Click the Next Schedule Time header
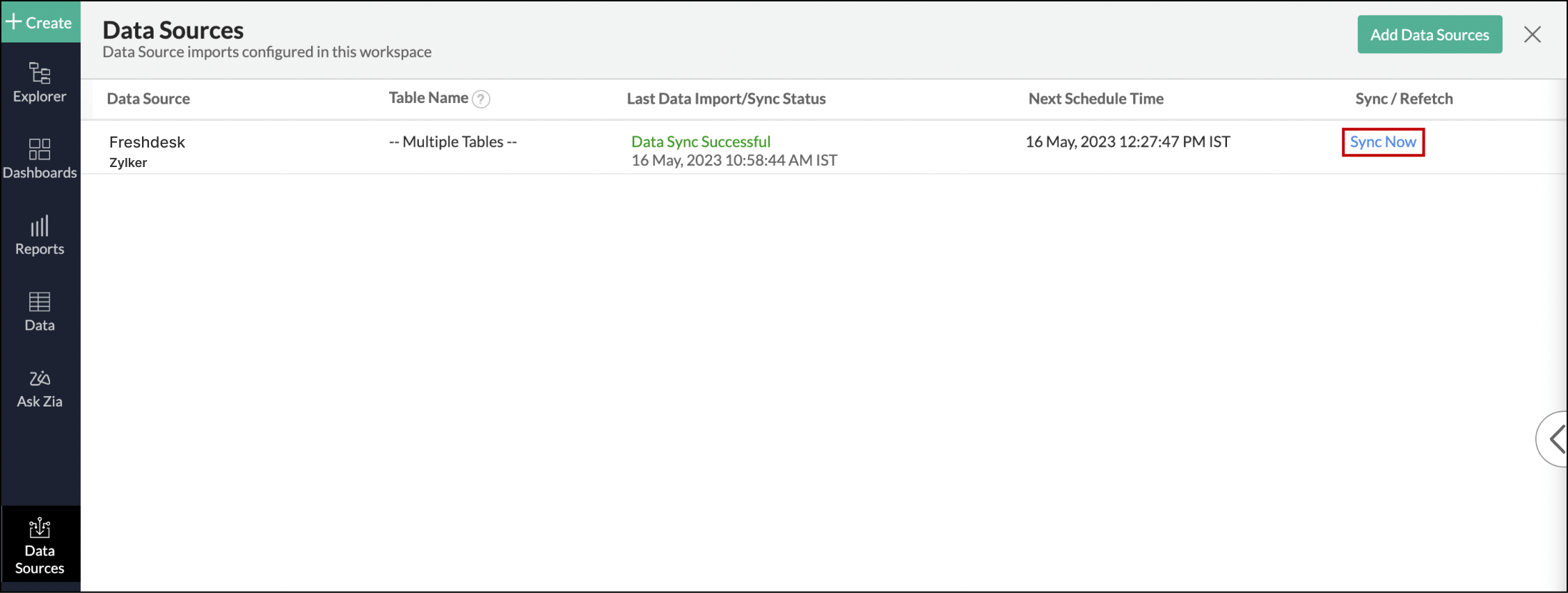The height and width of the screenshot is (593, 1568). (x=1095, y=99)
